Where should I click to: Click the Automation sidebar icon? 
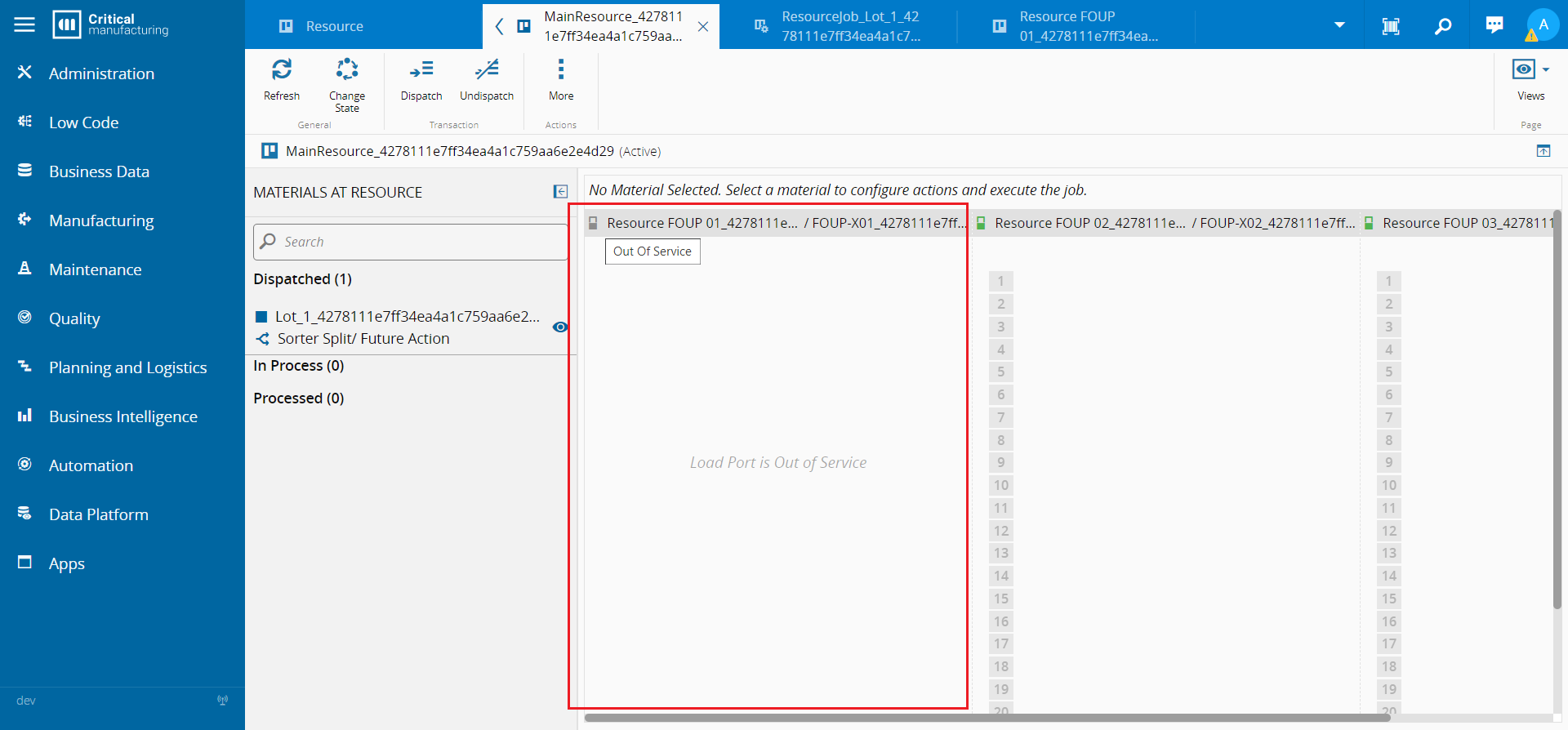pos(24,464)
